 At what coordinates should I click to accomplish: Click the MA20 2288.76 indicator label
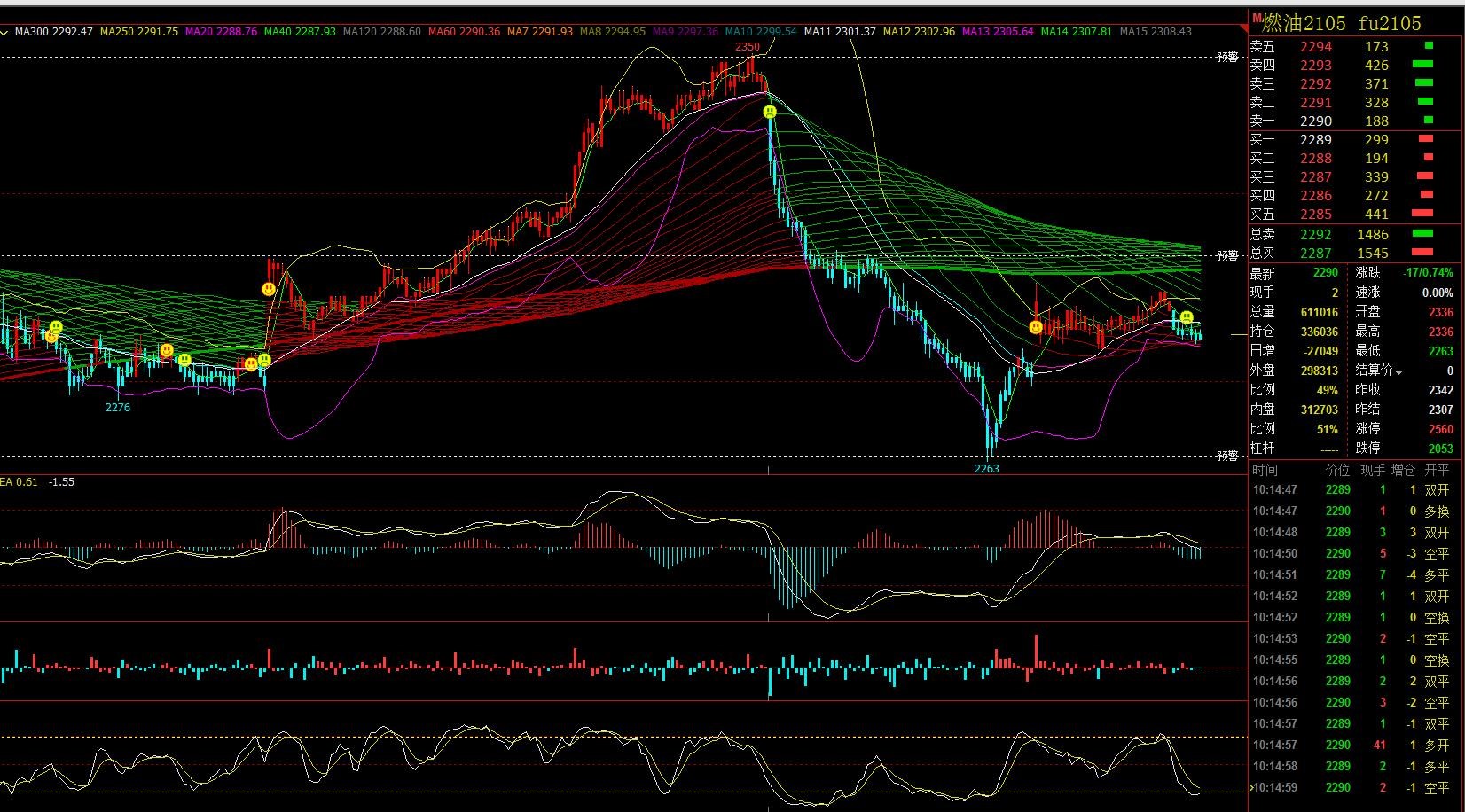pyautogui.click(x=221, y=32)
